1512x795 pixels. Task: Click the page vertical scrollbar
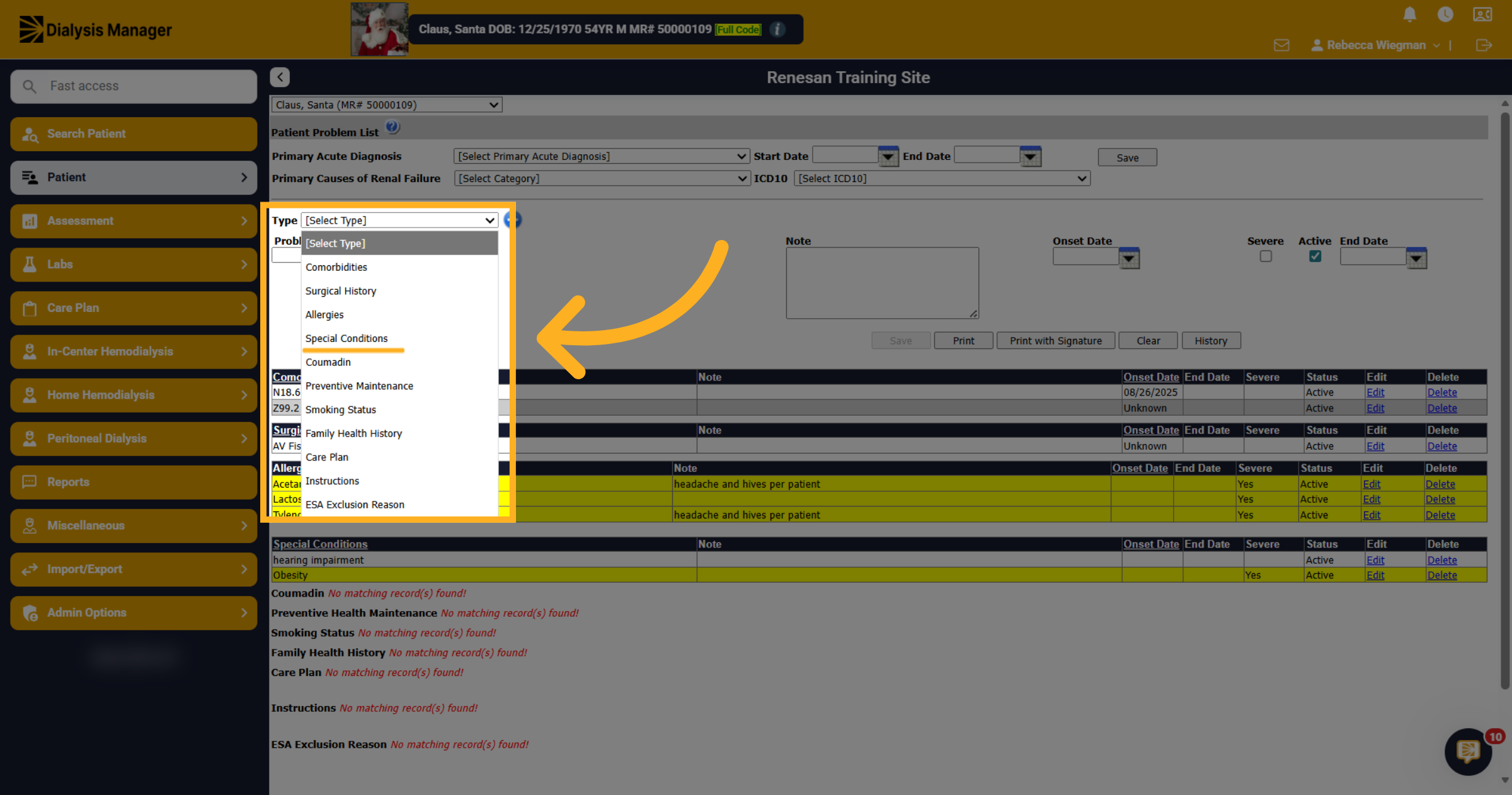click(x=1505, y=401)
